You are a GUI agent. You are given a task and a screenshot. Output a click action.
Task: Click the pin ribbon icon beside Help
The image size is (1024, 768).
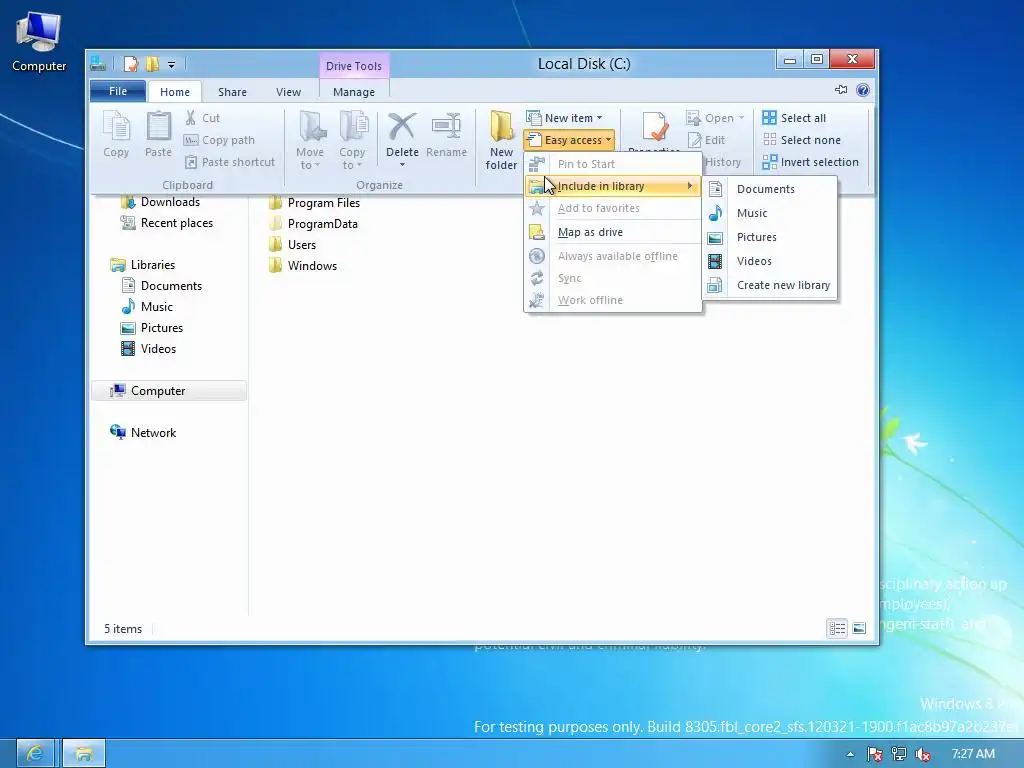point(841,90)
